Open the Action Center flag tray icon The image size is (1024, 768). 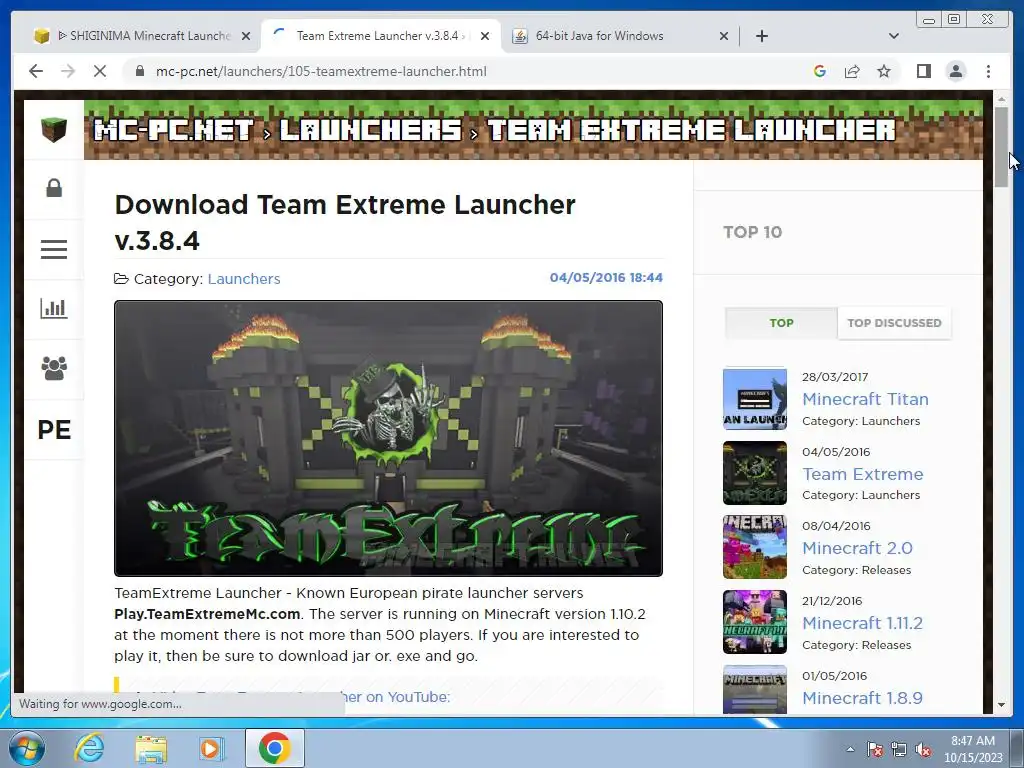click(x=875, y=750)
